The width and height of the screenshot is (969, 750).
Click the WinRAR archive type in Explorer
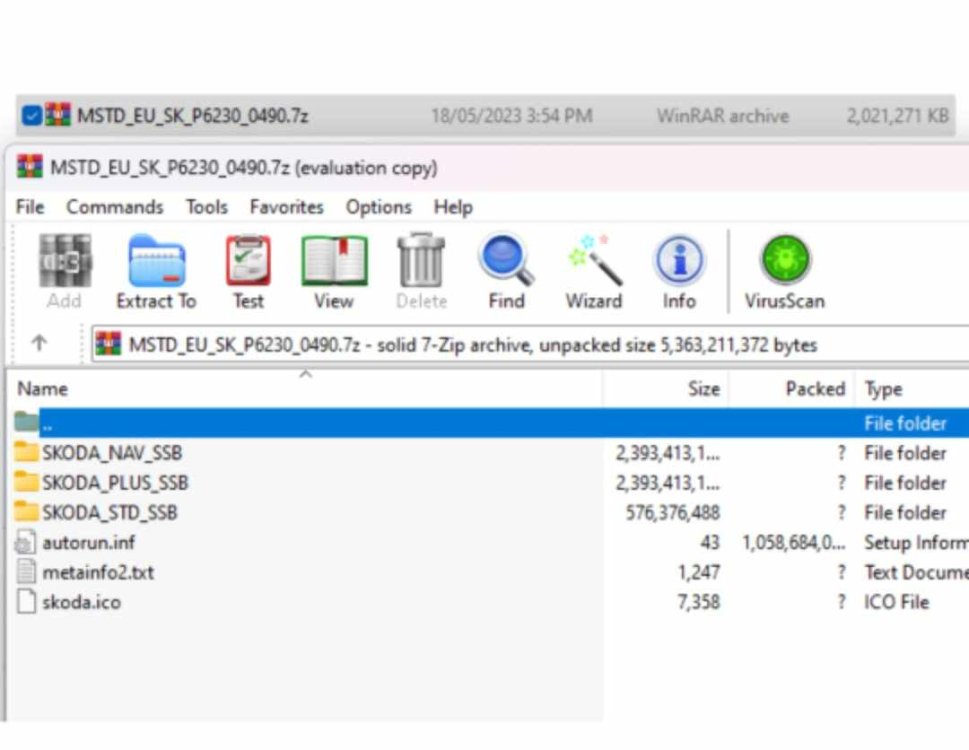[722, 116]
